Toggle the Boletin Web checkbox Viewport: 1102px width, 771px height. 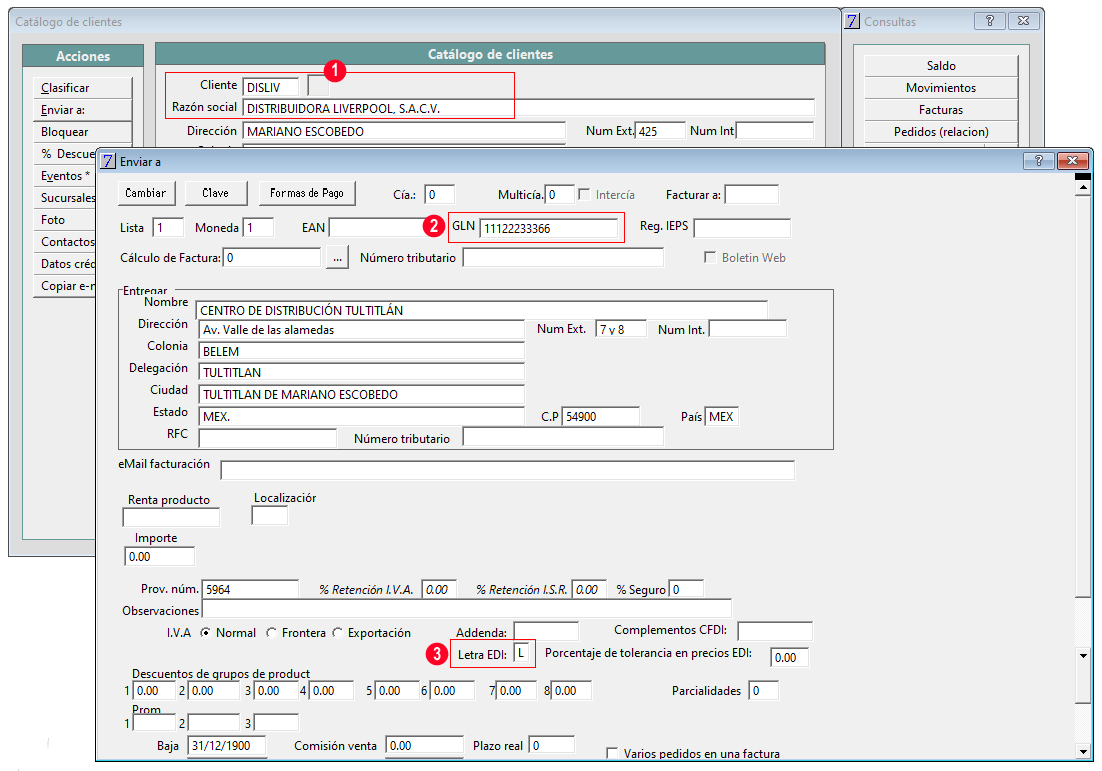coord(710,257)
